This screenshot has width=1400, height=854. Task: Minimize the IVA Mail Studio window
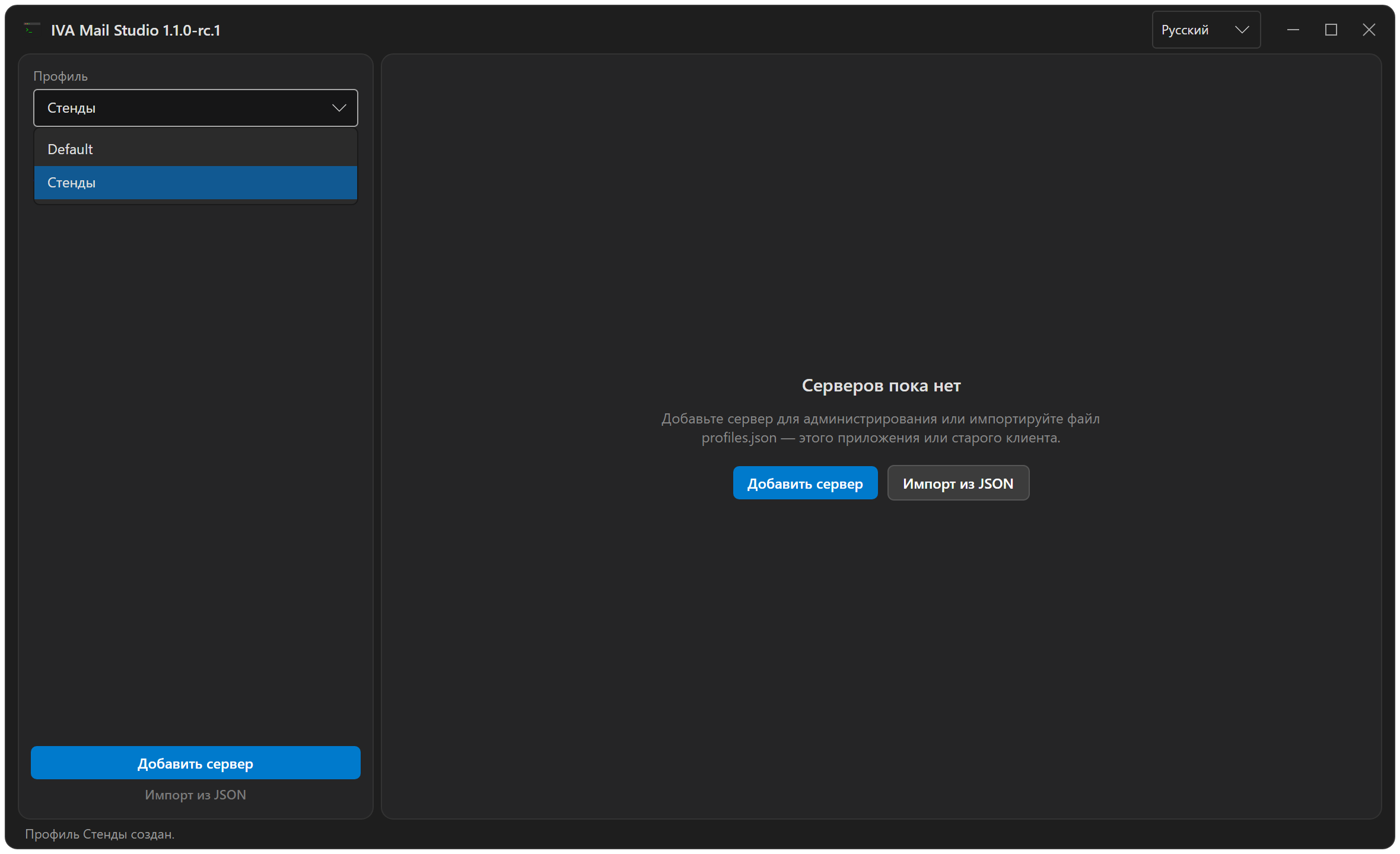(1293, 30)
